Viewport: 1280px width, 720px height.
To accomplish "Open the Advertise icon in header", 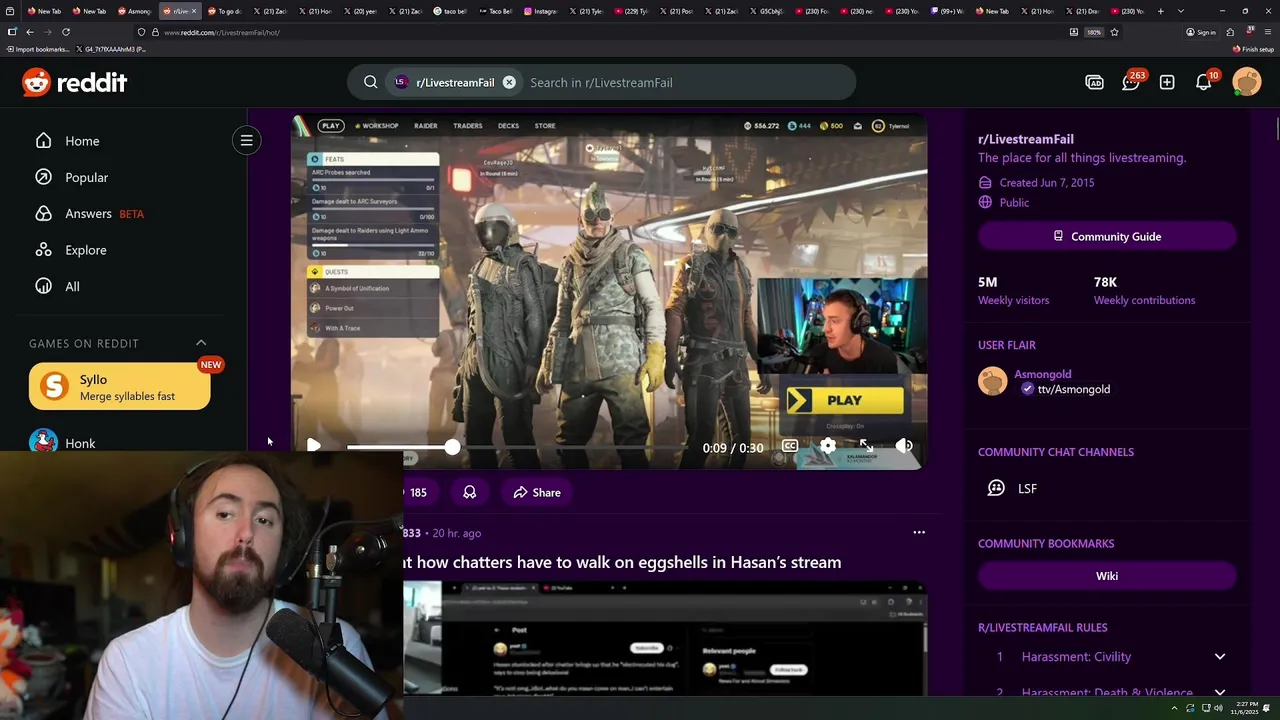I will coord(1094,82).
